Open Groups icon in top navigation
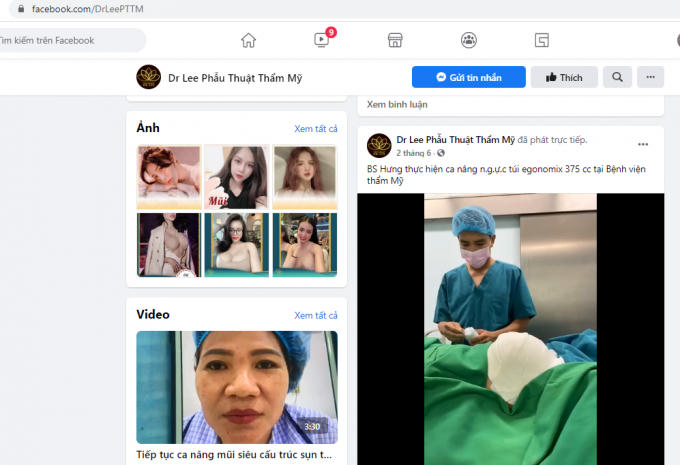The height and width of the screenshot is (465, 680). (x=468, y=40)
